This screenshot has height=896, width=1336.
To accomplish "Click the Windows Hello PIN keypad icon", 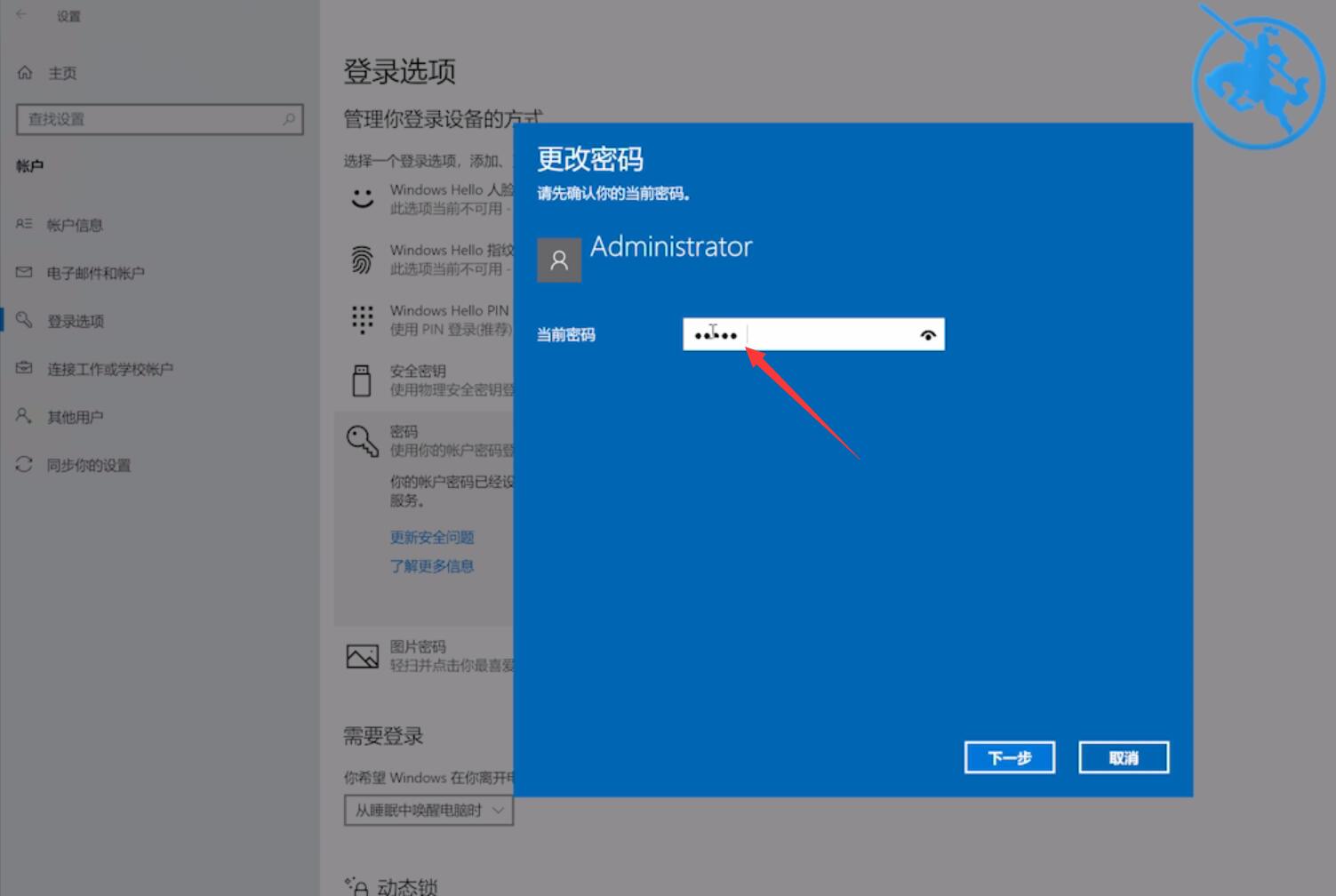I will click(362, 319).
